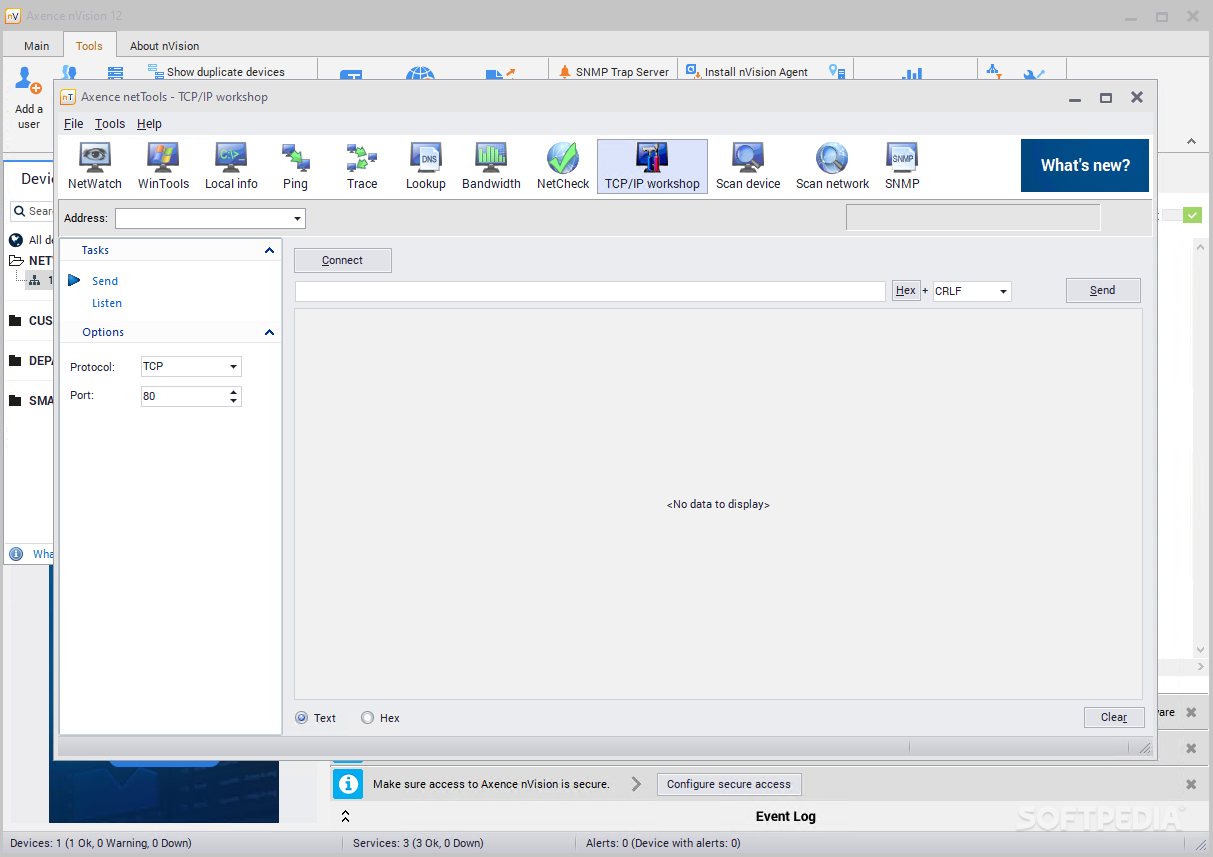Increase the Port value
Screen dimensions: 1213x857
(x=234, y=392)
